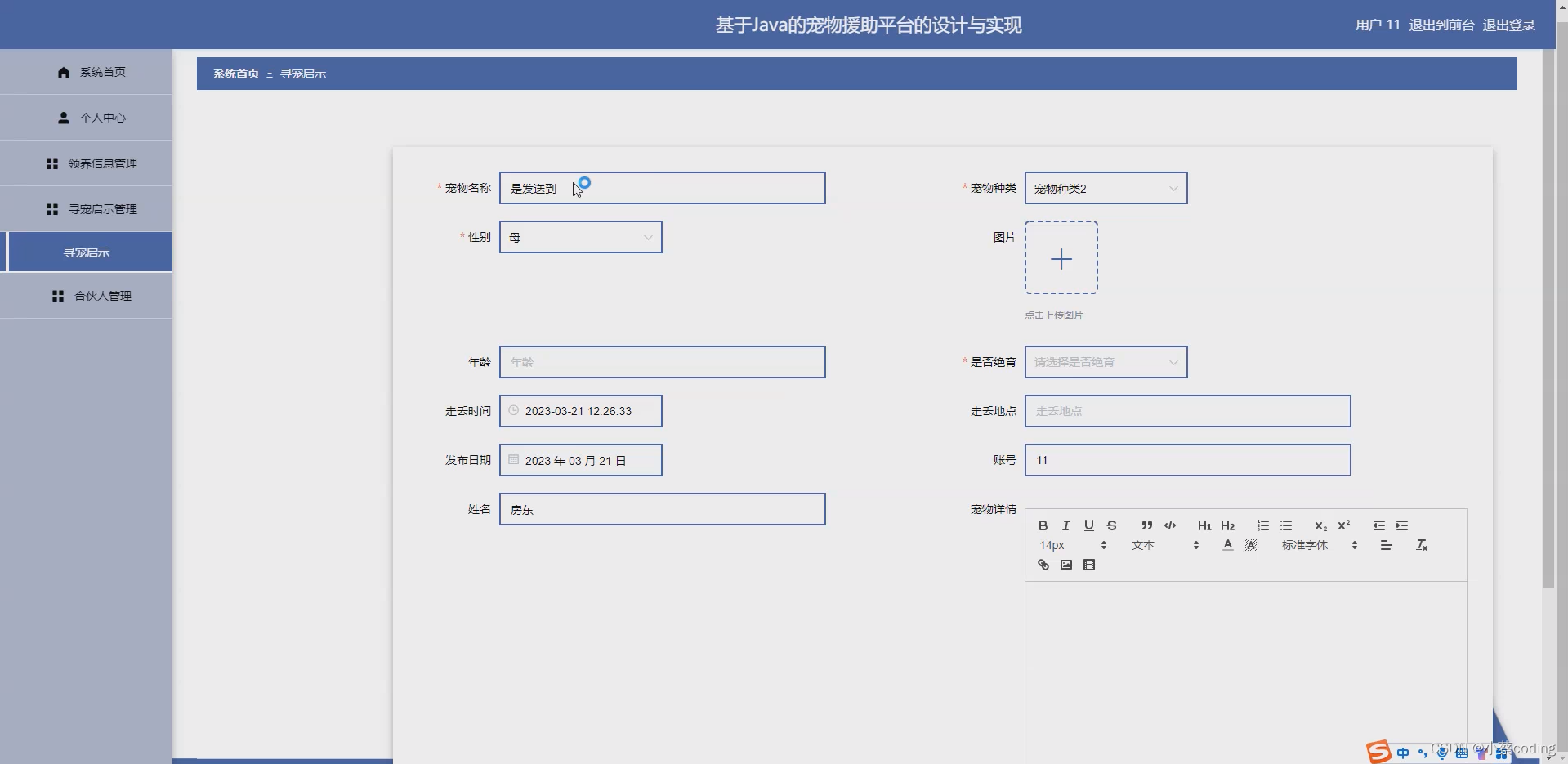The height and width of the screenshot is (764, 1568).
Task: Go to 系统首页 in sidebar
Action: coord(86,72)
